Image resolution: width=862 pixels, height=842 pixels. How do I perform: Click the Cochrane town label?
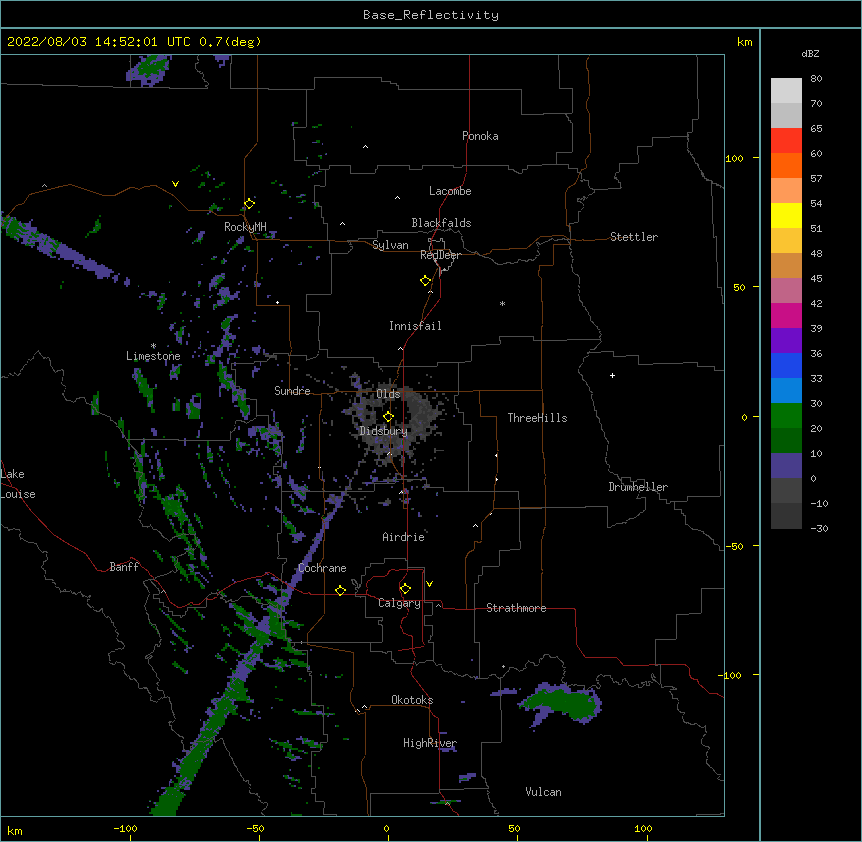pos(322,568)
